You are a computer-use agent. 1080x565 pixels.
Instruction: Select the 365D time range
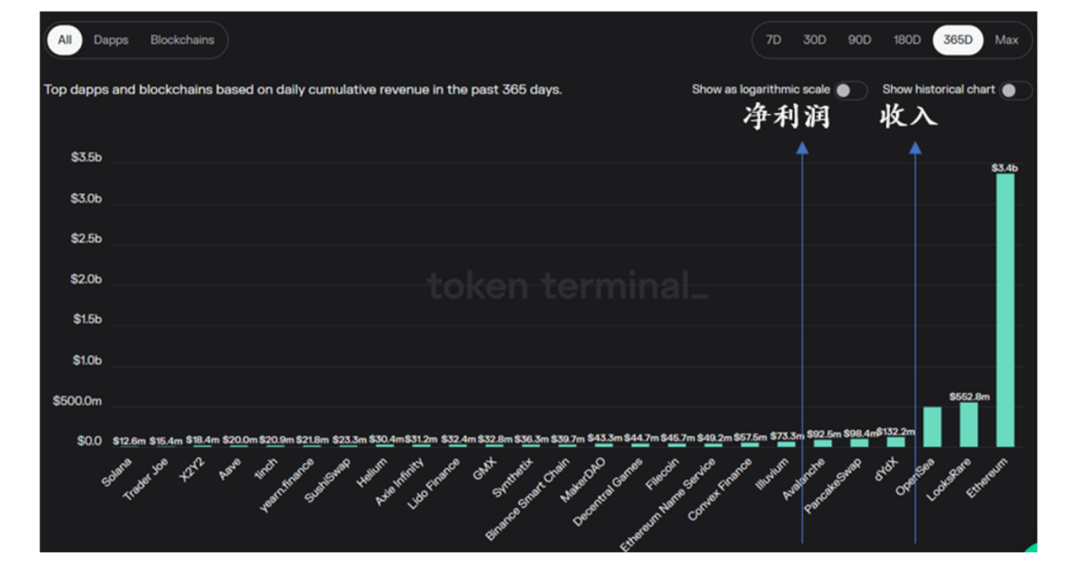[957, 40]
